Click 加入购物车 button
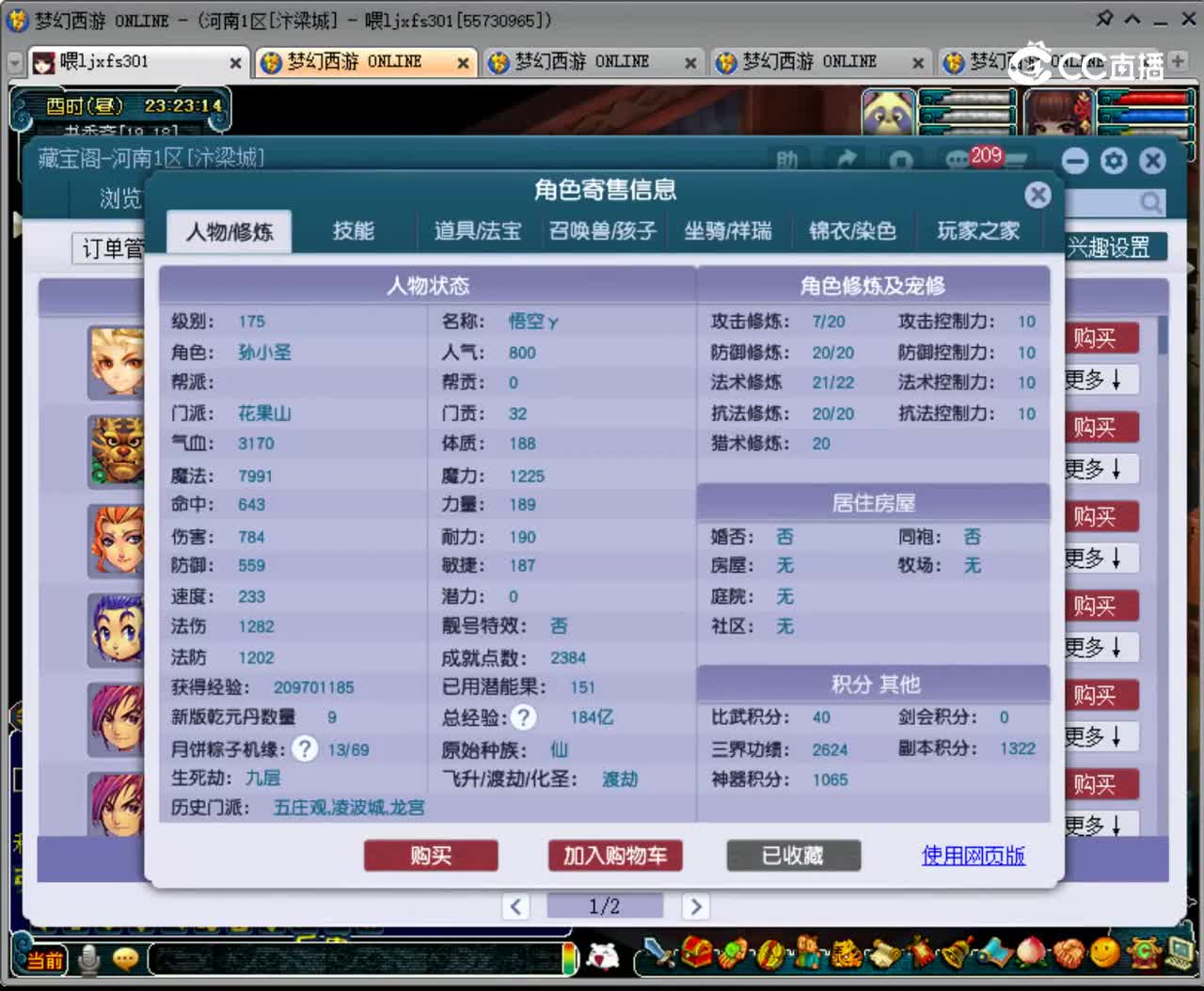Viewport: 1204px width, 991px height. (615, 856)
